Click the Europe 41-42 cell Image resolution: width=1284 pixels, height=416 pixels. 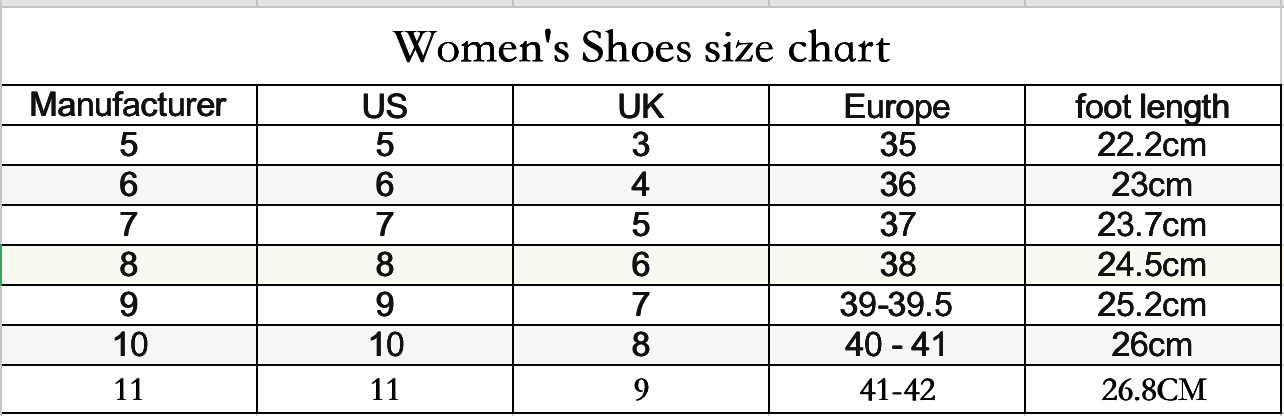click(897, 389)
